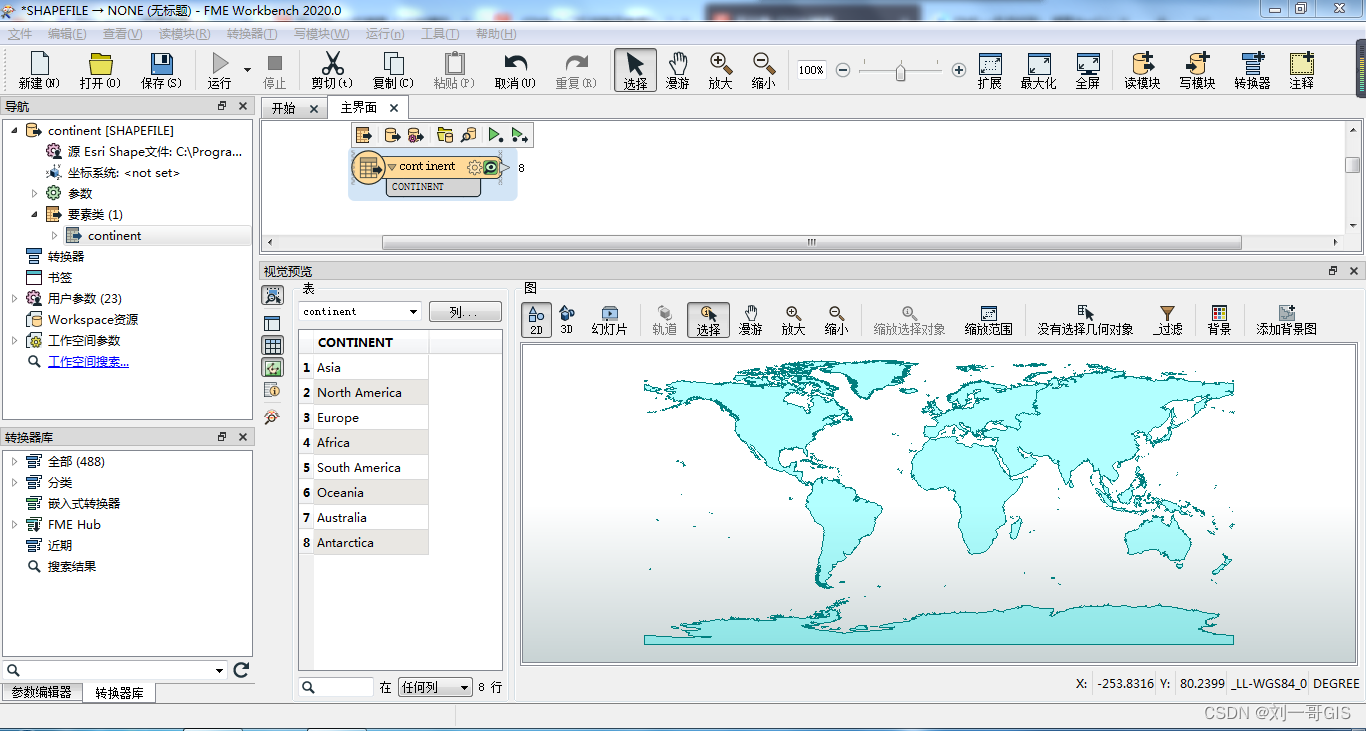Collapse the 要素类 (1) tree node
1366x731 pixels.
35,215
